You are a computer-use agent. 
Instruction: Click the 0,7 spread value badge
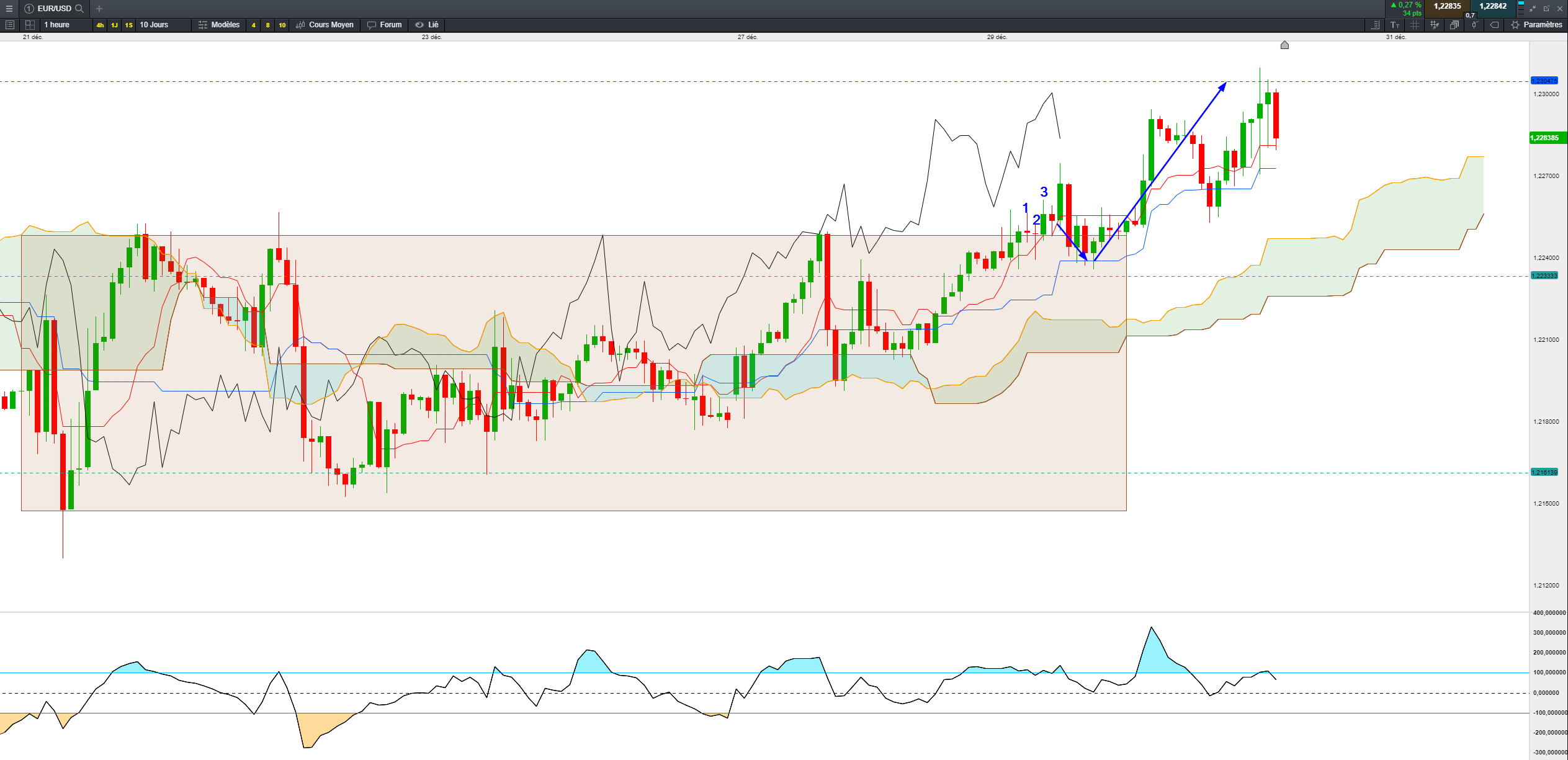1470,15
